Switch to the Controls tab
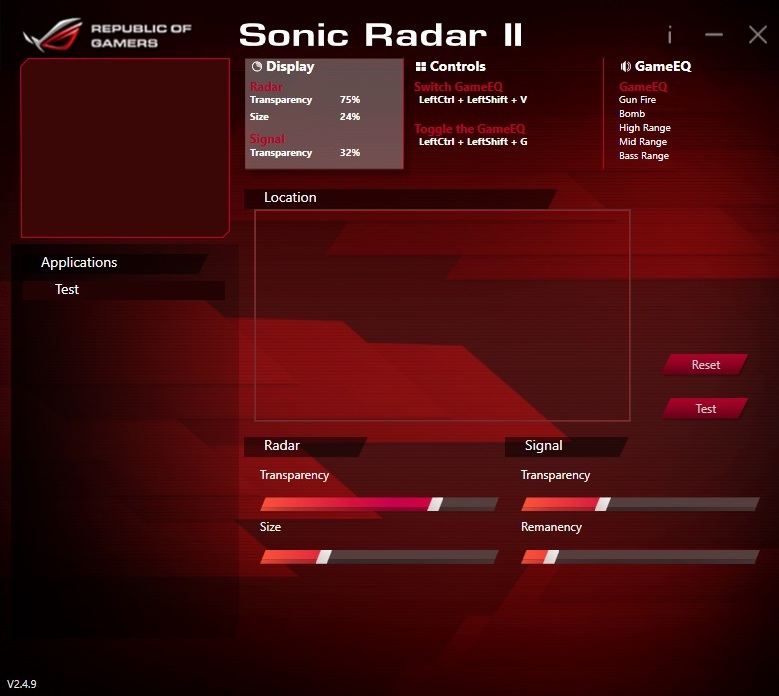 click(506, 113)
